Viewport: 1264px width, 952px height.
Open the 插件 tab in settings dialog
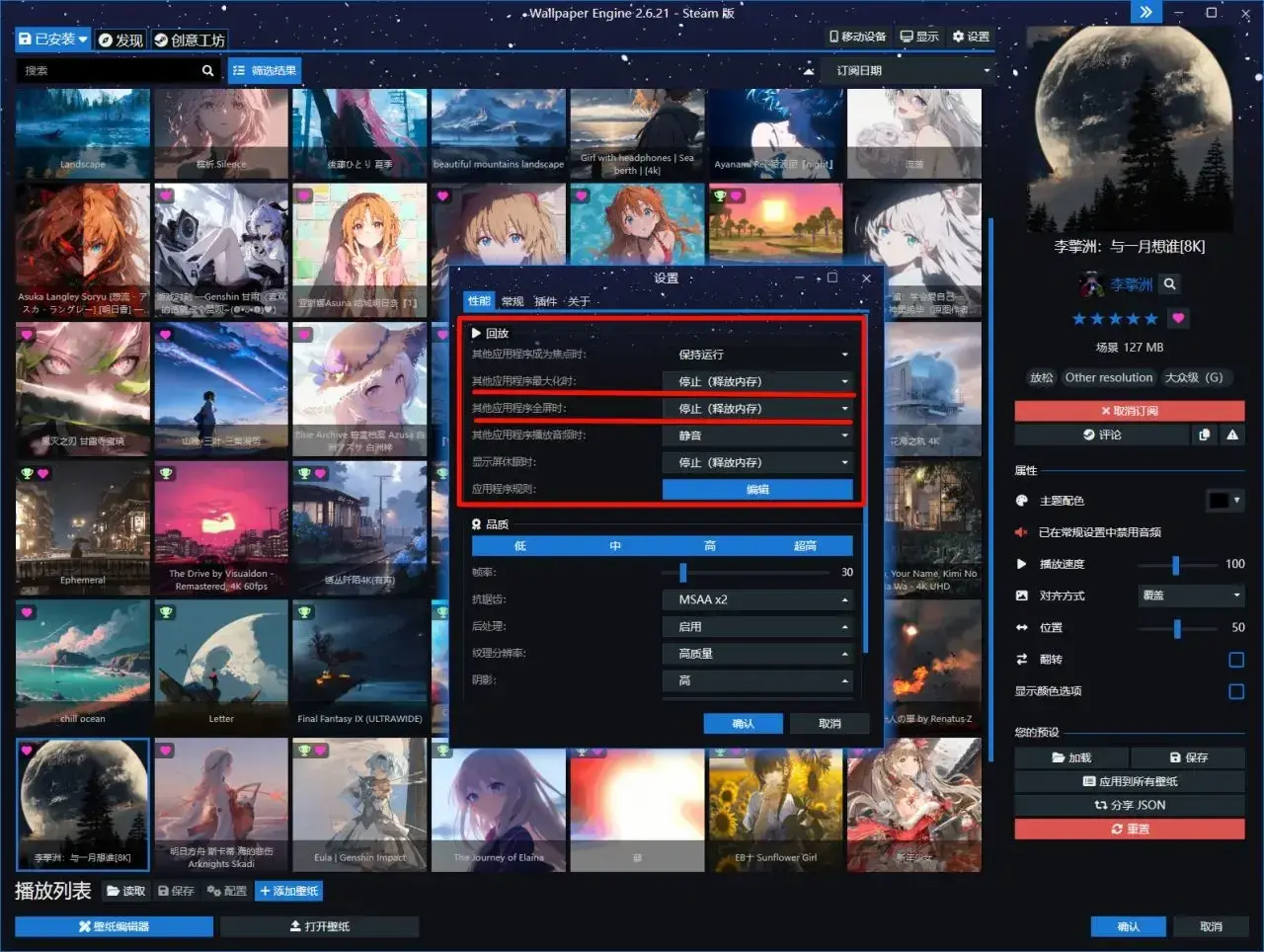[x=545, y=301]
